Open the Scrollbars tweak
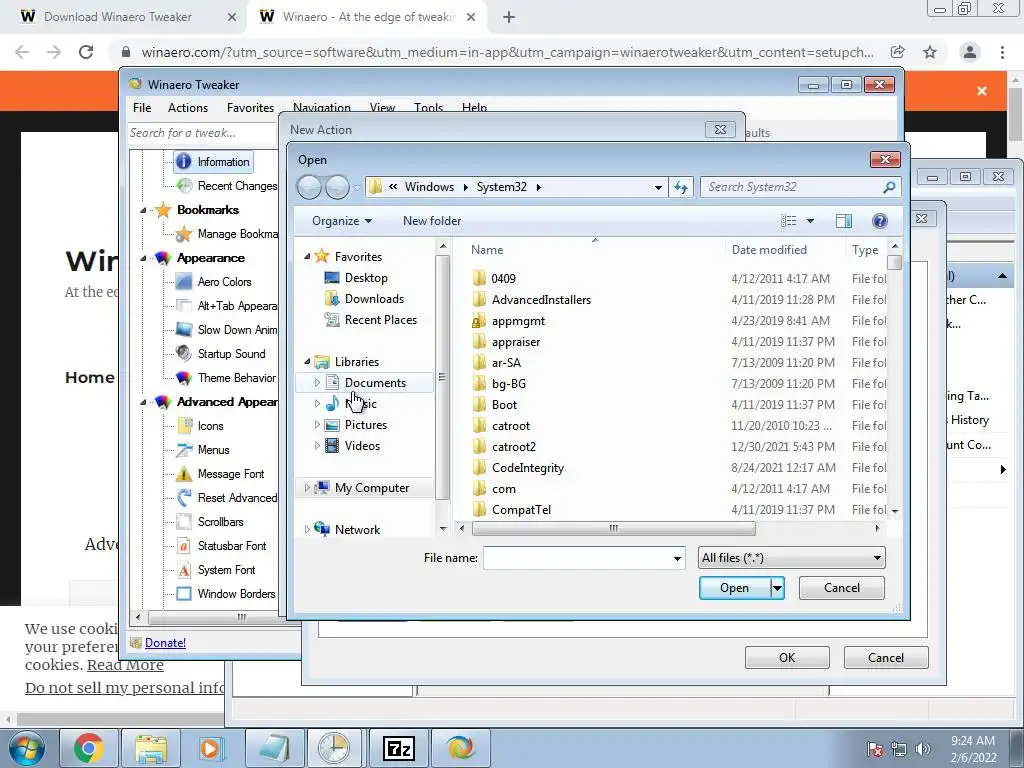 [210, 522]
